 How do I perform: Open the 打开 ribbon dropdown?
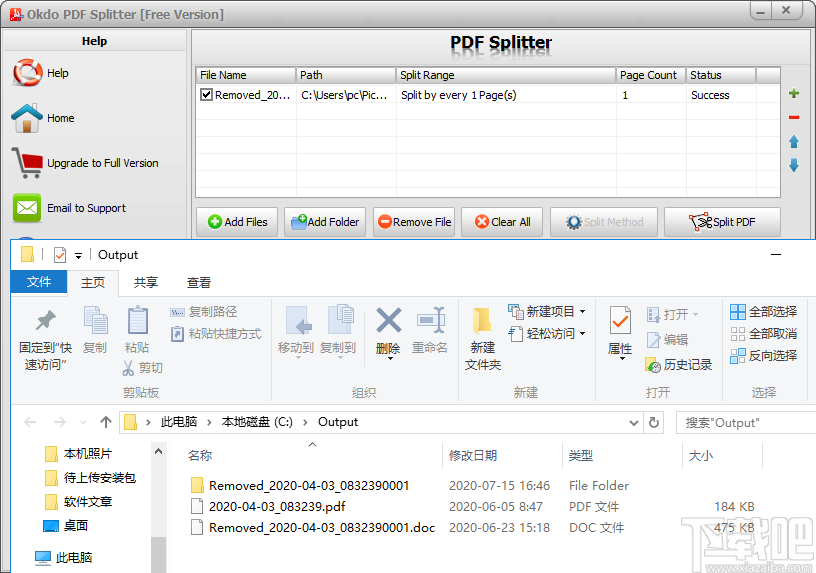[672, 314]
